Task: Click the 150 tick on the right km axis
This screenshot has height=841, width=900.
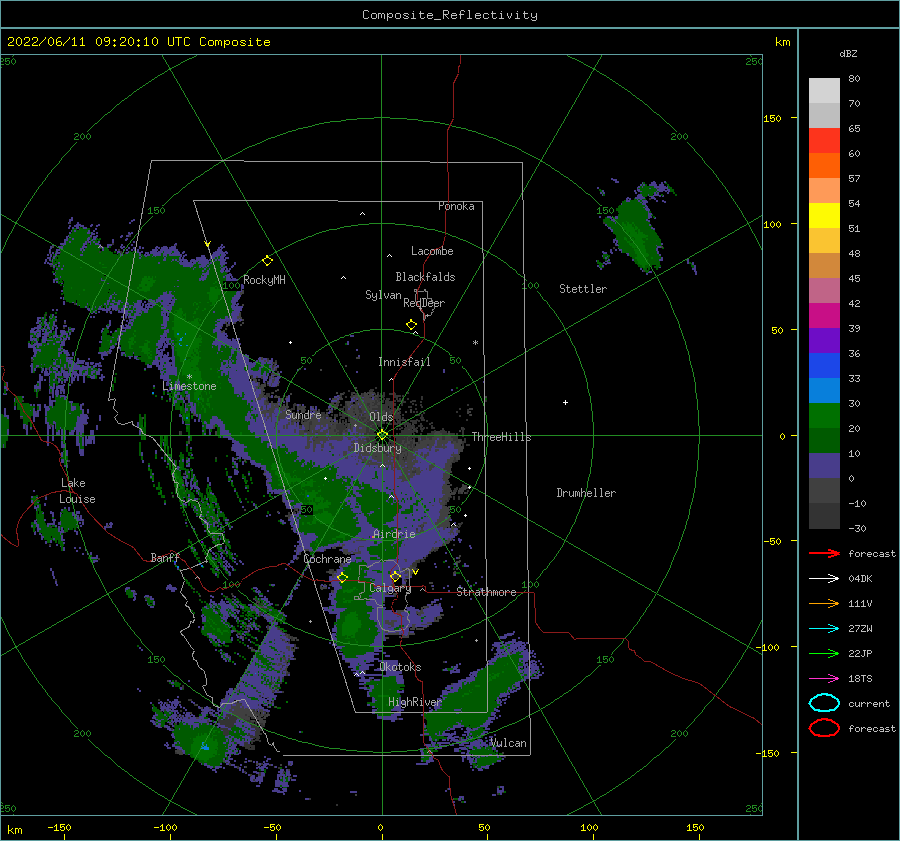Action: (x=772, y=118)
